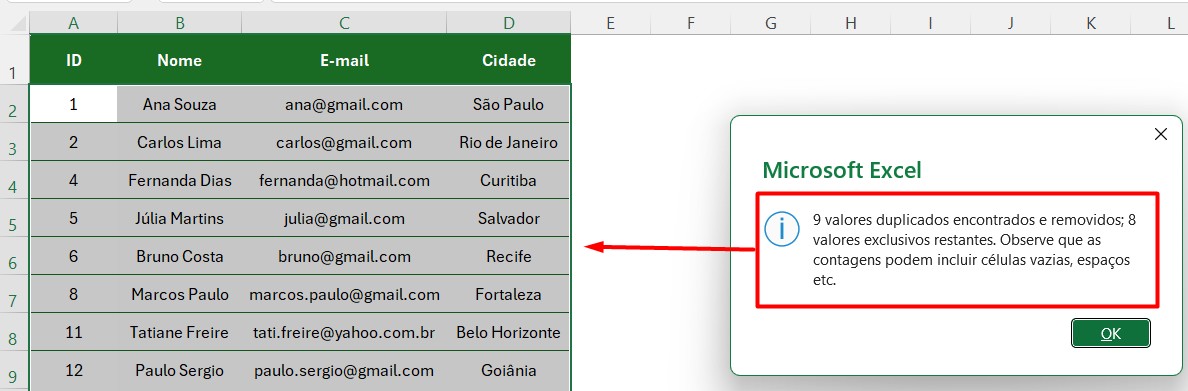Select row 5 header
The image size is (1188, 391).
[x=14, y=217]
